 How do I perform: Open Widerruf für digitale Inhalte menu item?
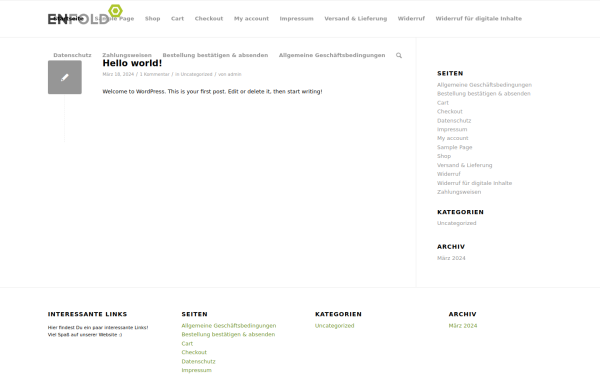coord(479,18)
